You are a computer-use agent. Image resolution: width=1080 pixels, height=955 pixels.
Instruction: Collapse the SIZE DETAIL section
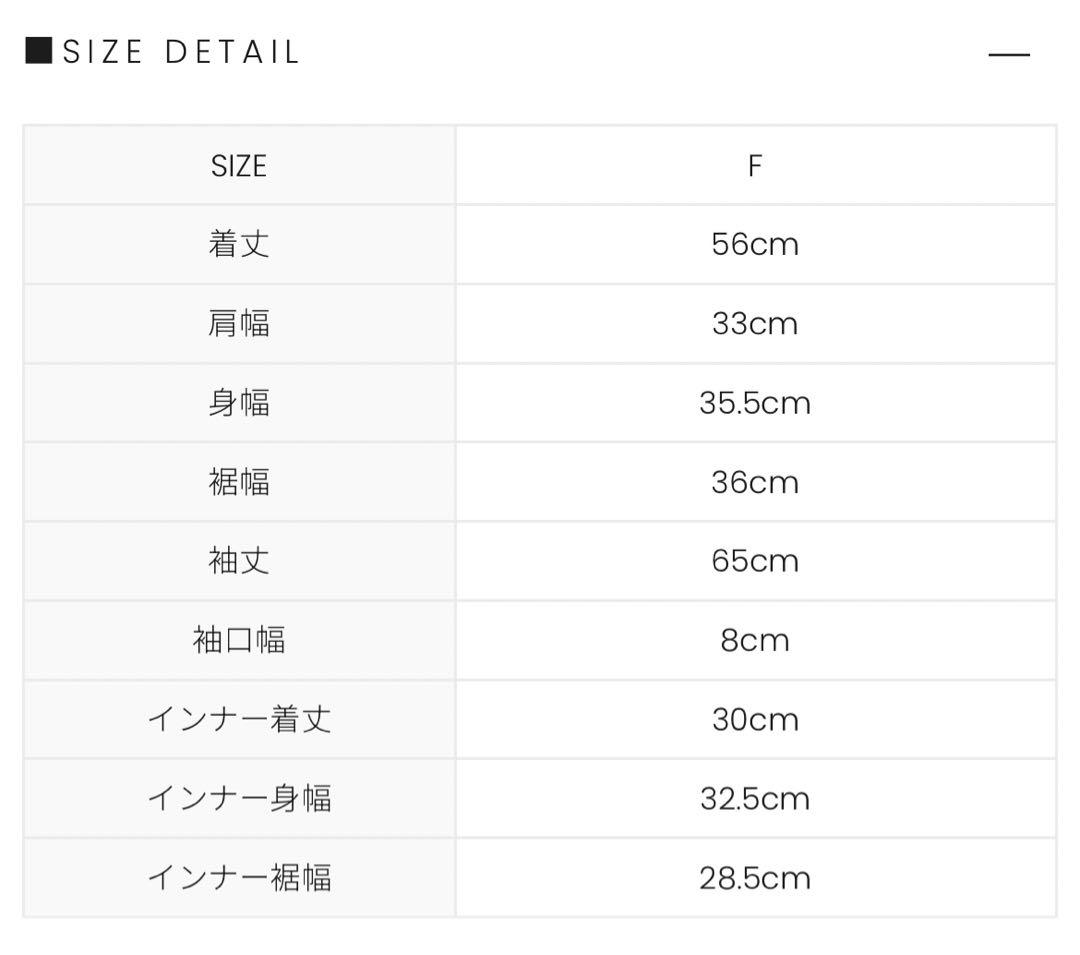1008,55
